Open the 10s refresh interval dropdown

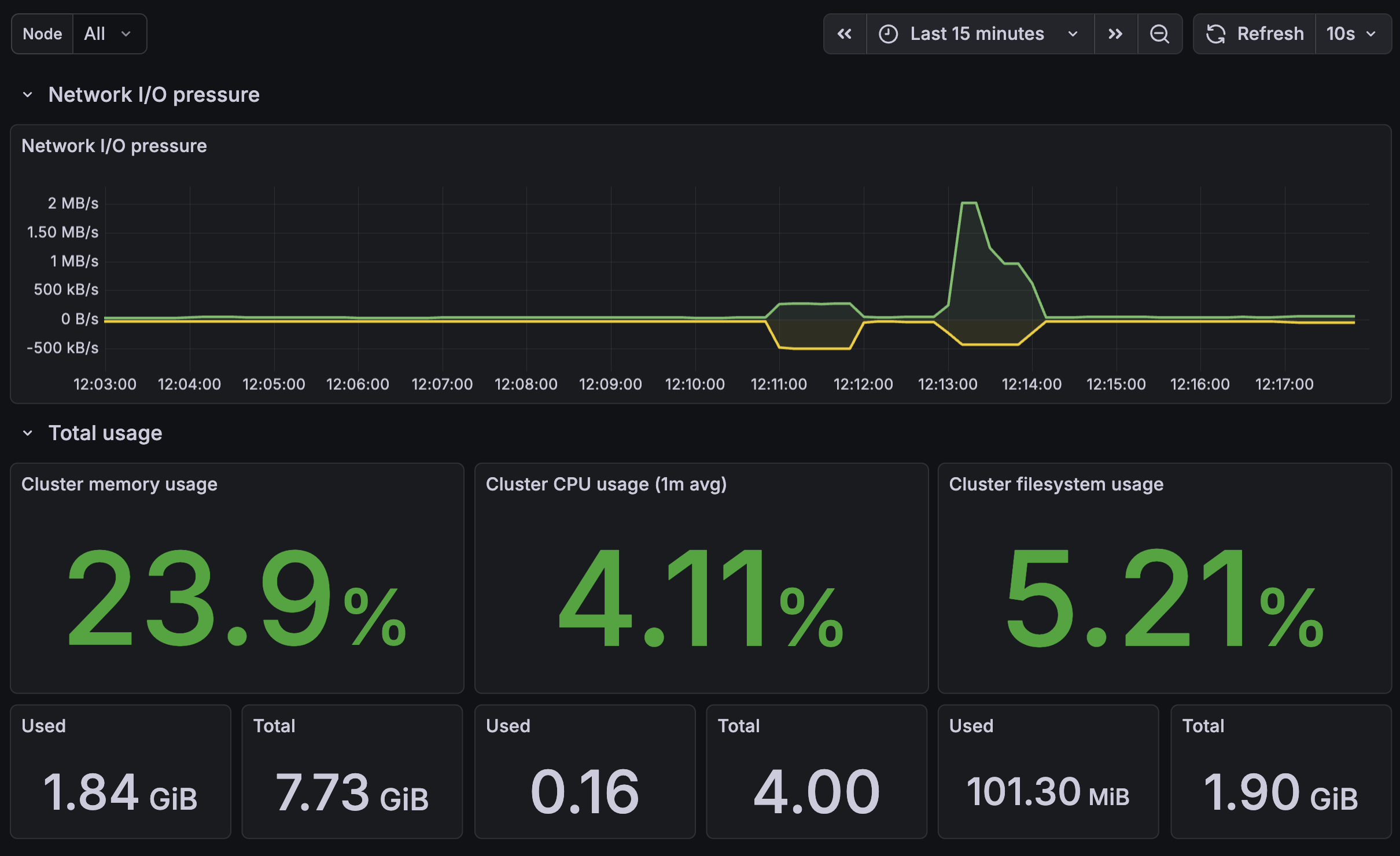[1352, 34]
